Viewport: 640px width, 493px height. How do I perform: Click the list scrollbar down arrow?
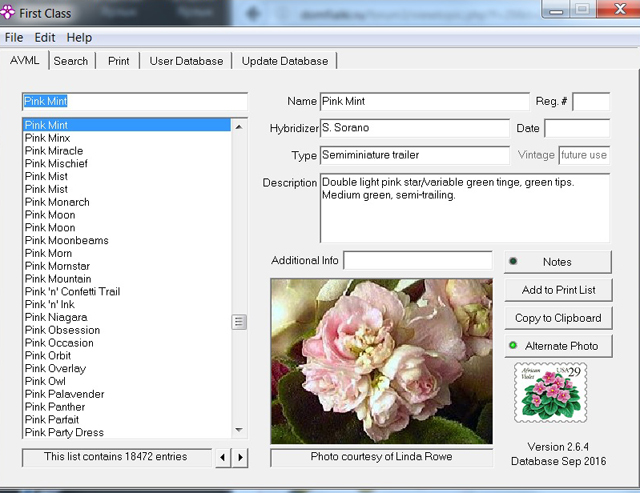239,430
